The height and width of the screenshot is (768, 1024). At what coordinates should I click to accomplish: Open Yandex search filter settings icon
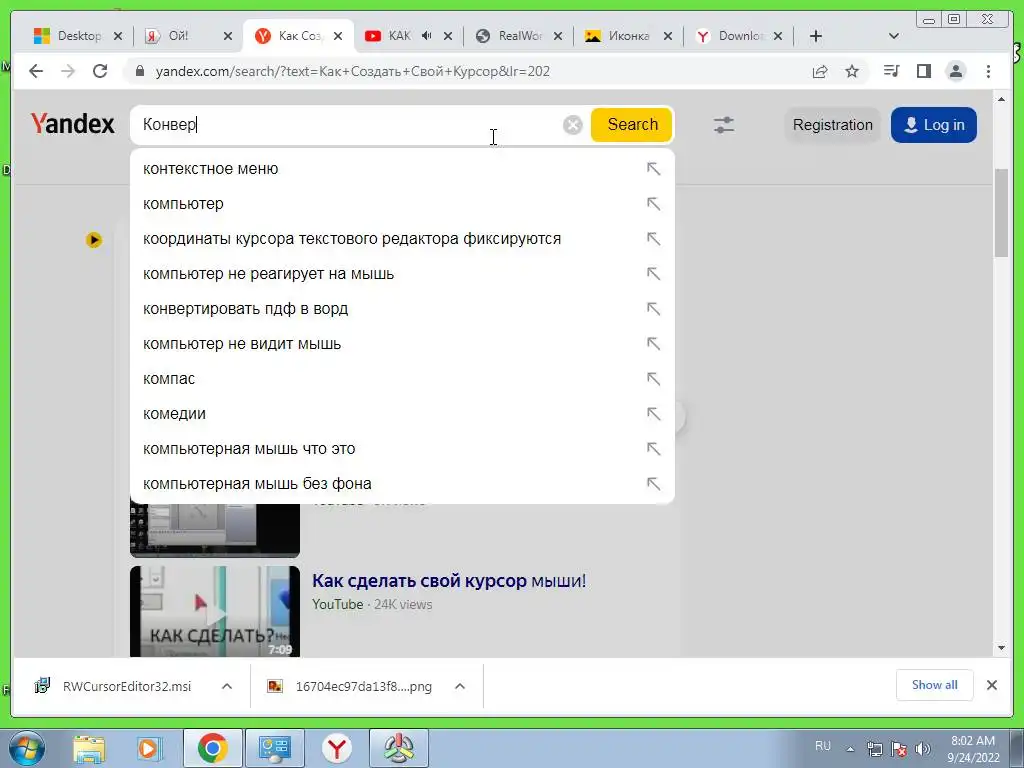[x=724, y=125]
